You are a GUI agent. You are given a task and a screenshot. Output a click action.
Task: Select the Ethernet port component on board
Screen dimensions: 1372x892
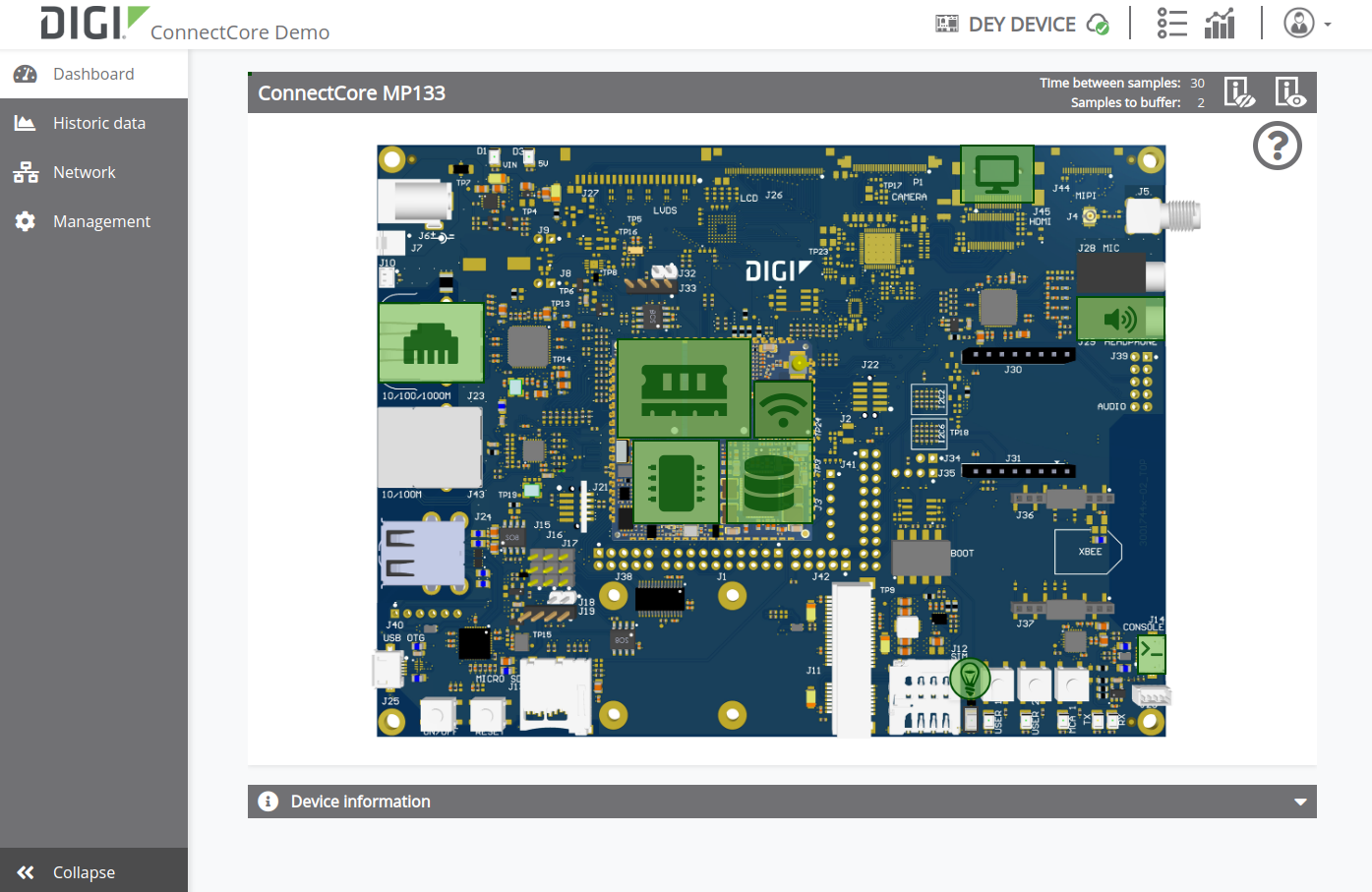coord(431,342)
